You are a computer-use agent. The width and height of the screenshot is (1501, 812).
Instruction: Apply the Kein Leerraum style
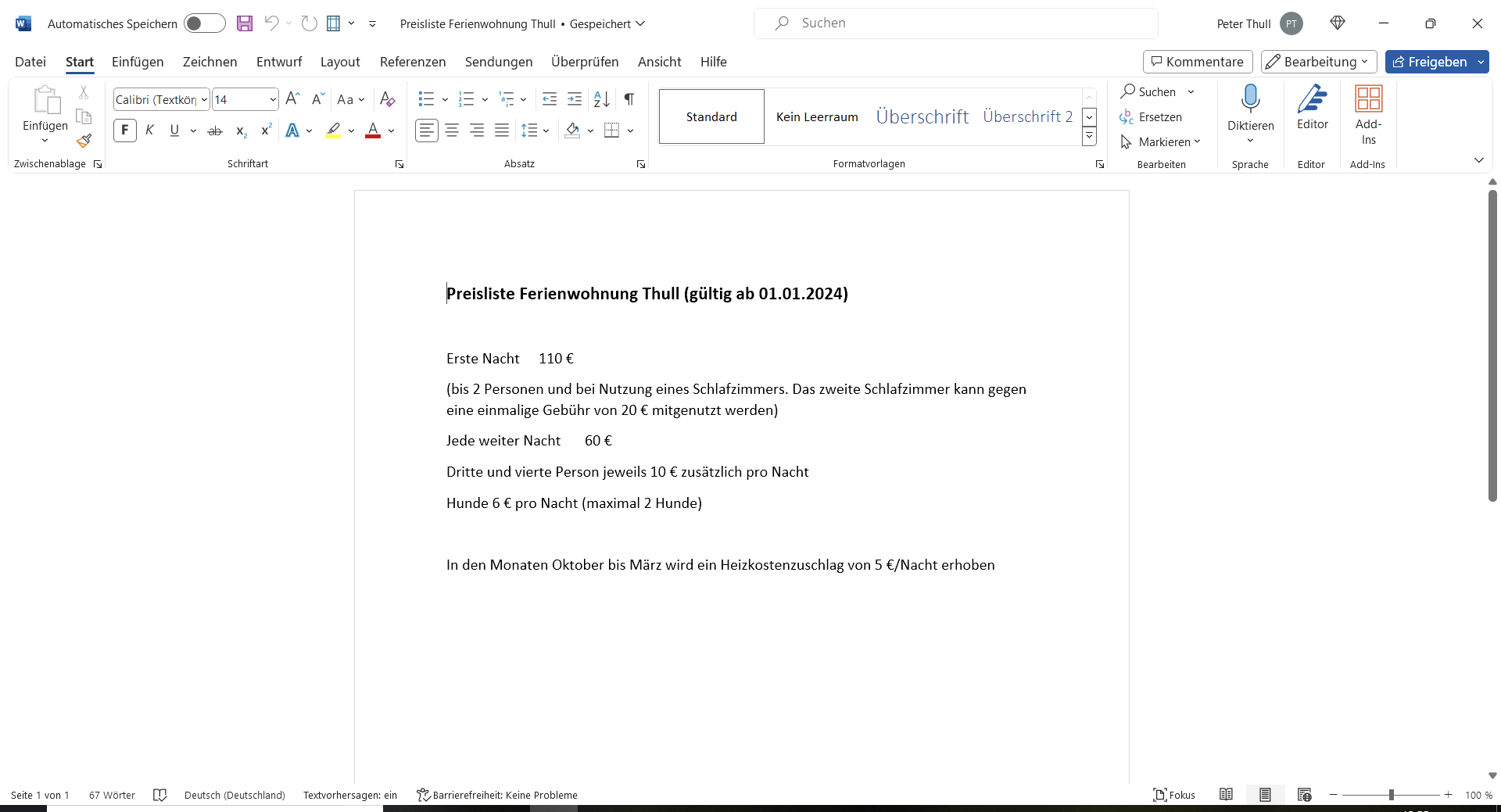tap(817, 116)
